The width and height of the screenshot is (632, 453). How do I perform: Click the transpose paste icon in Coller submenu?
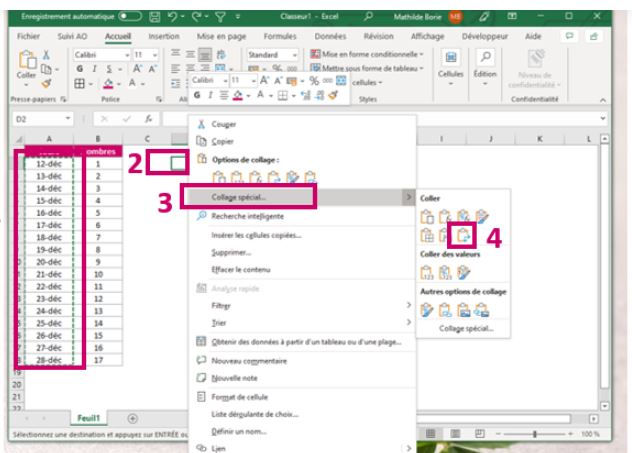[463, 235]
